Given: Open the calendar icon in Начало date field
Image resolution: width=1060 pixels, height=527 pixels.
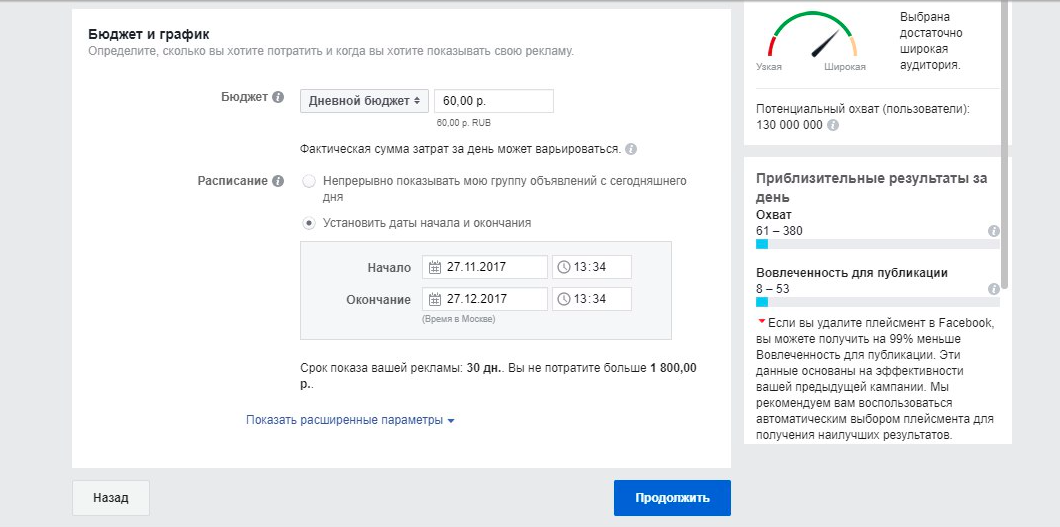Looking at the screenshot, I should click(x=434, y=267).
